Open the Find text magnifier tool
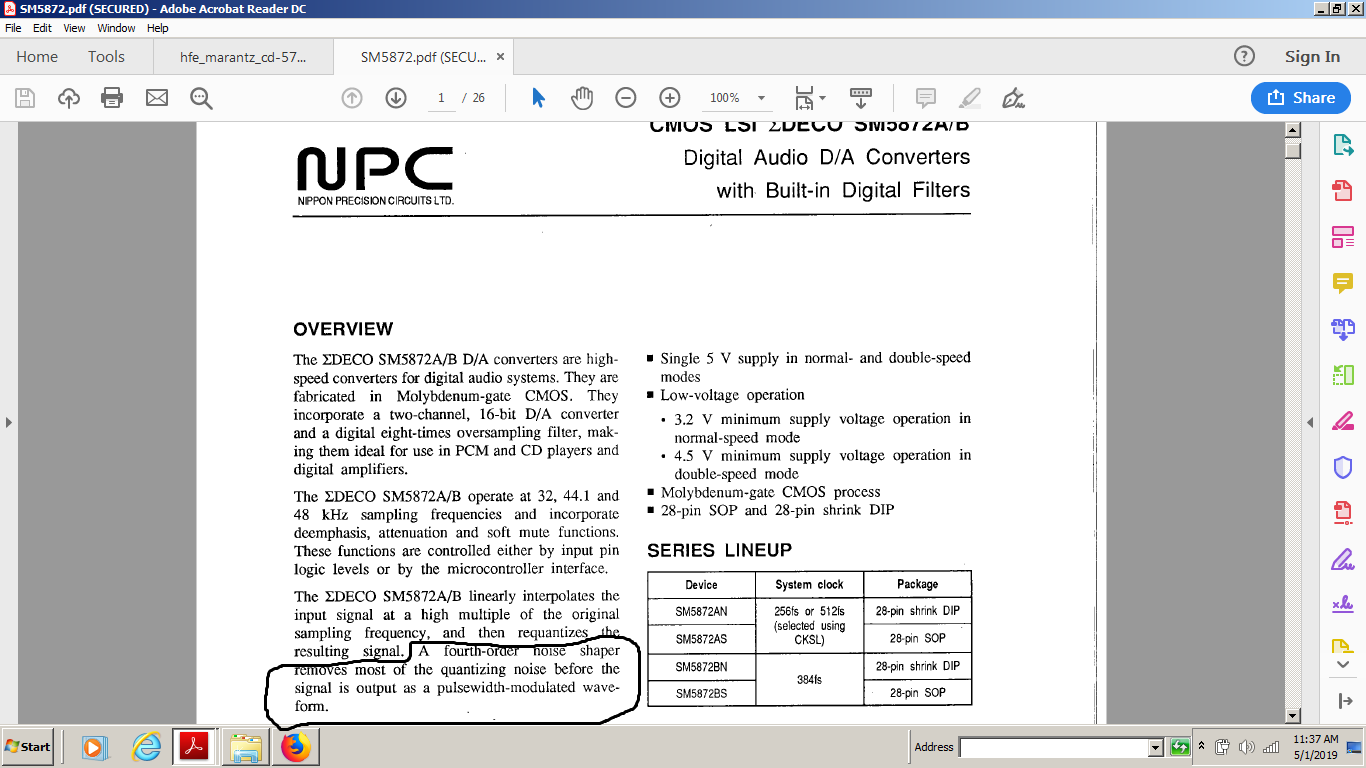The image size is (1366, 768). (x=202, y=98)
